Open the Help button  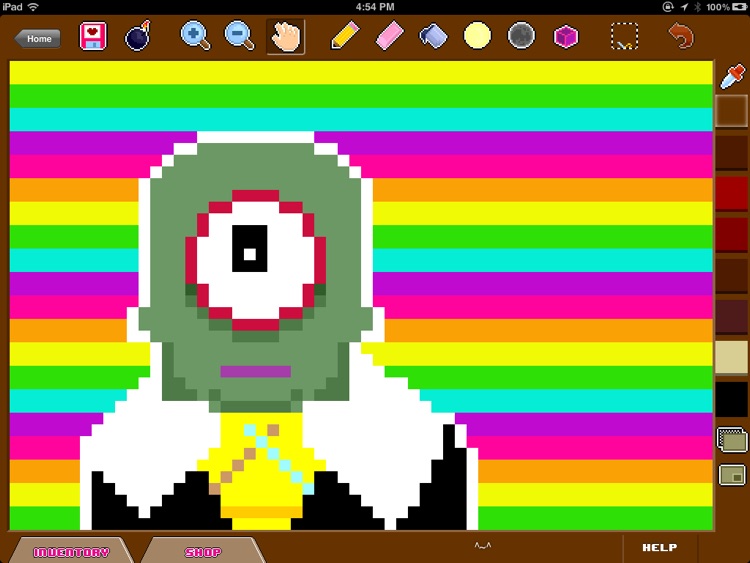pyautogui.click(x=660, y=548)
